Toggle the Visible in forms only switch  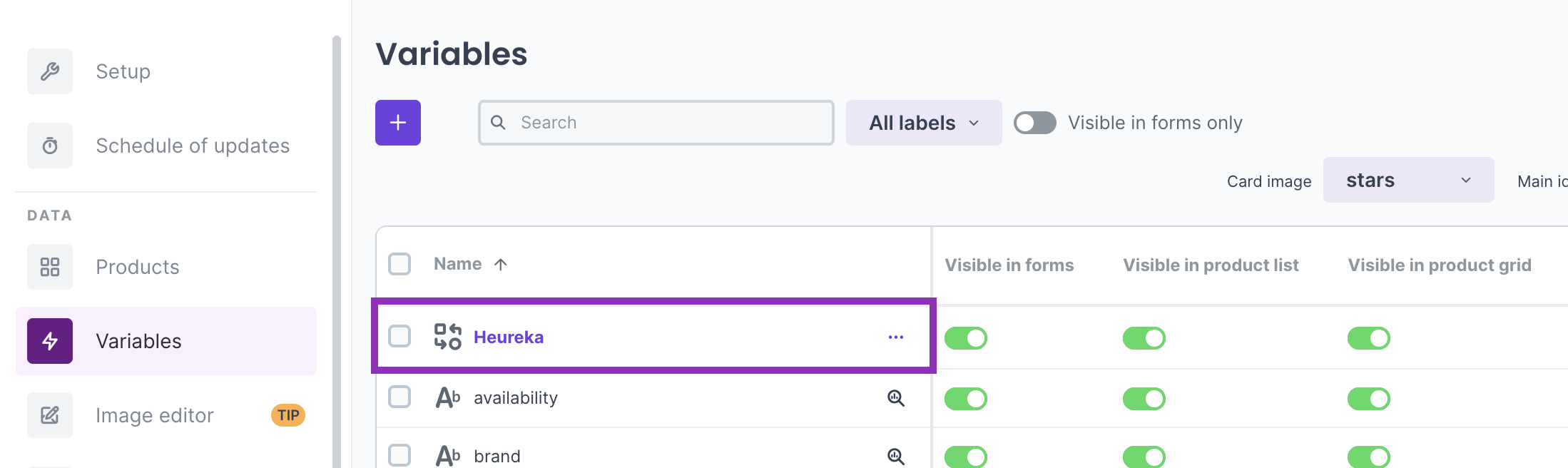coord(1035,123)
